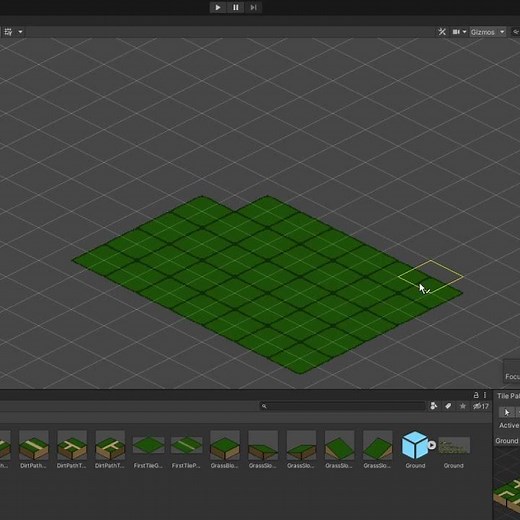Switch to the Tile Palette tab

tap(508, 396)
